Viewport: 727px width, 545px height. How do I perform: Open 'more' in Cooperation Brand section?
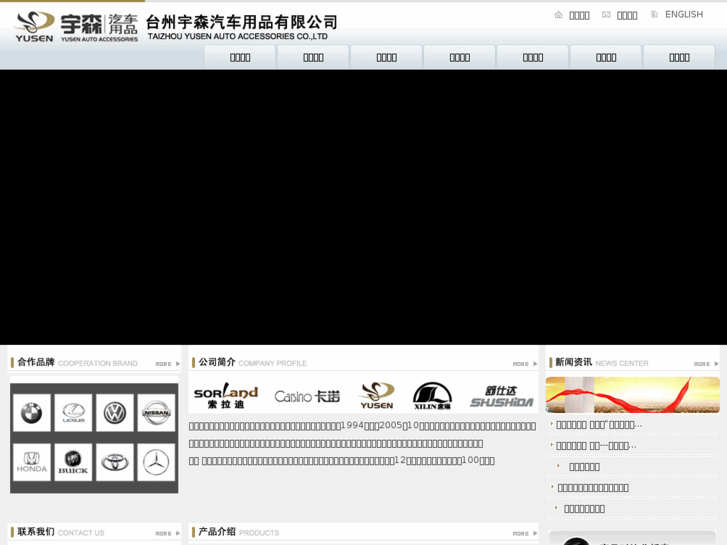point(167,364)
